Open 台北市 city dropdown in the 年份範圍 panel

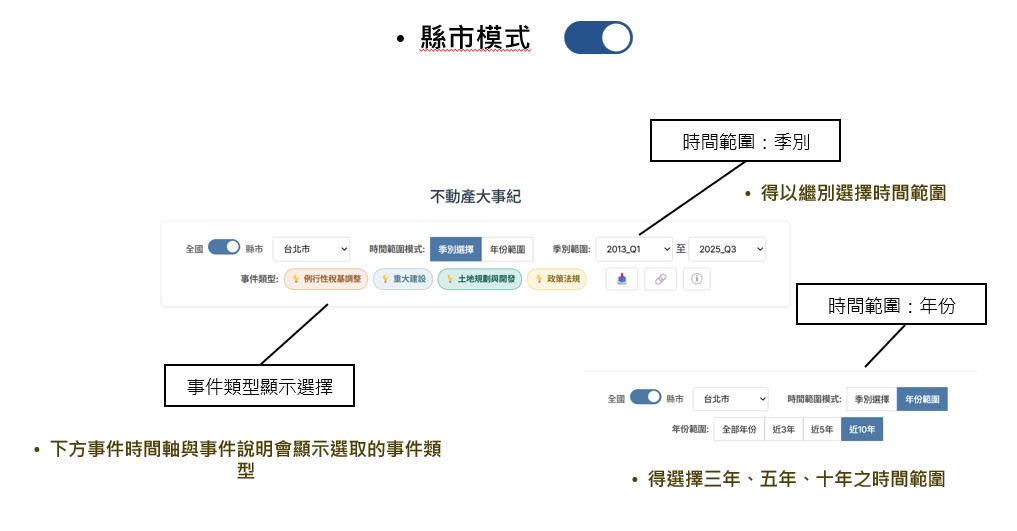730,398
